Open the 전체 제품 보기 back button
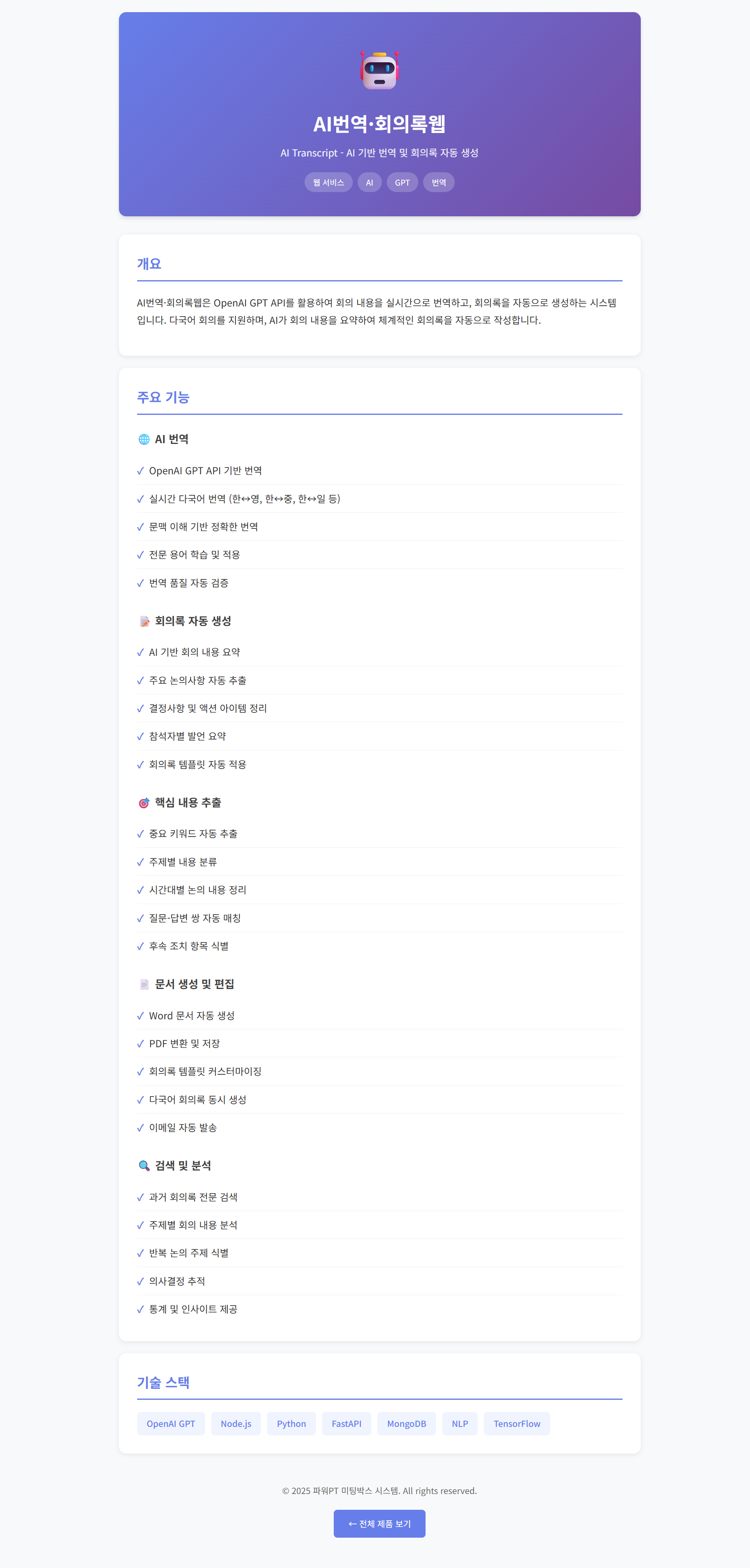Image resolution: width=750 pixels, height=1568 pixels. tap(379, 1524)
